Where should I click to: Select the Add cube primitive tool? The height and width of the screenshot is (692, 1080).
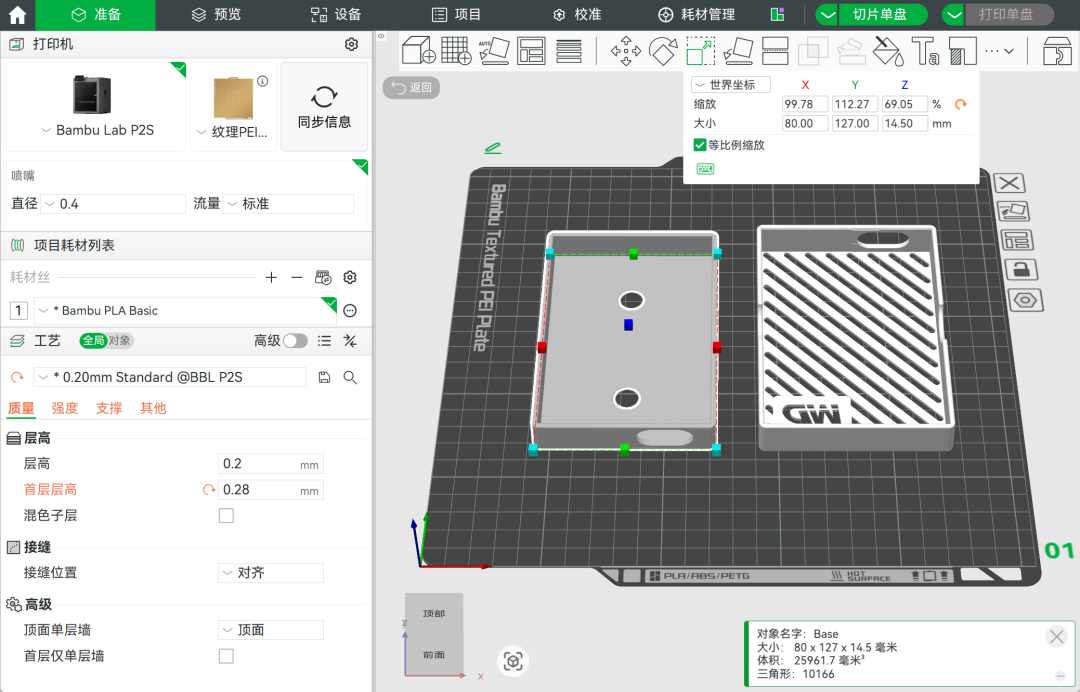coord(418,51)
